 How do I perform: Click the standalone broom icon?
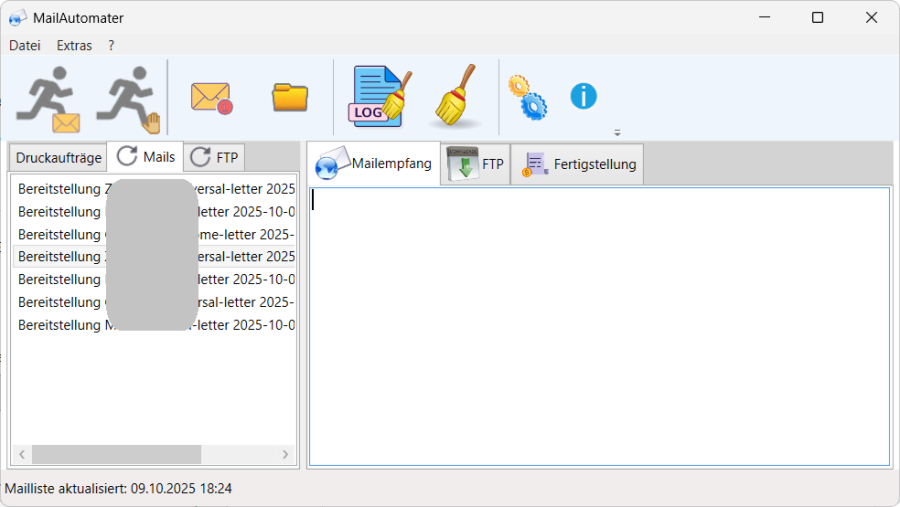(456, 97)
